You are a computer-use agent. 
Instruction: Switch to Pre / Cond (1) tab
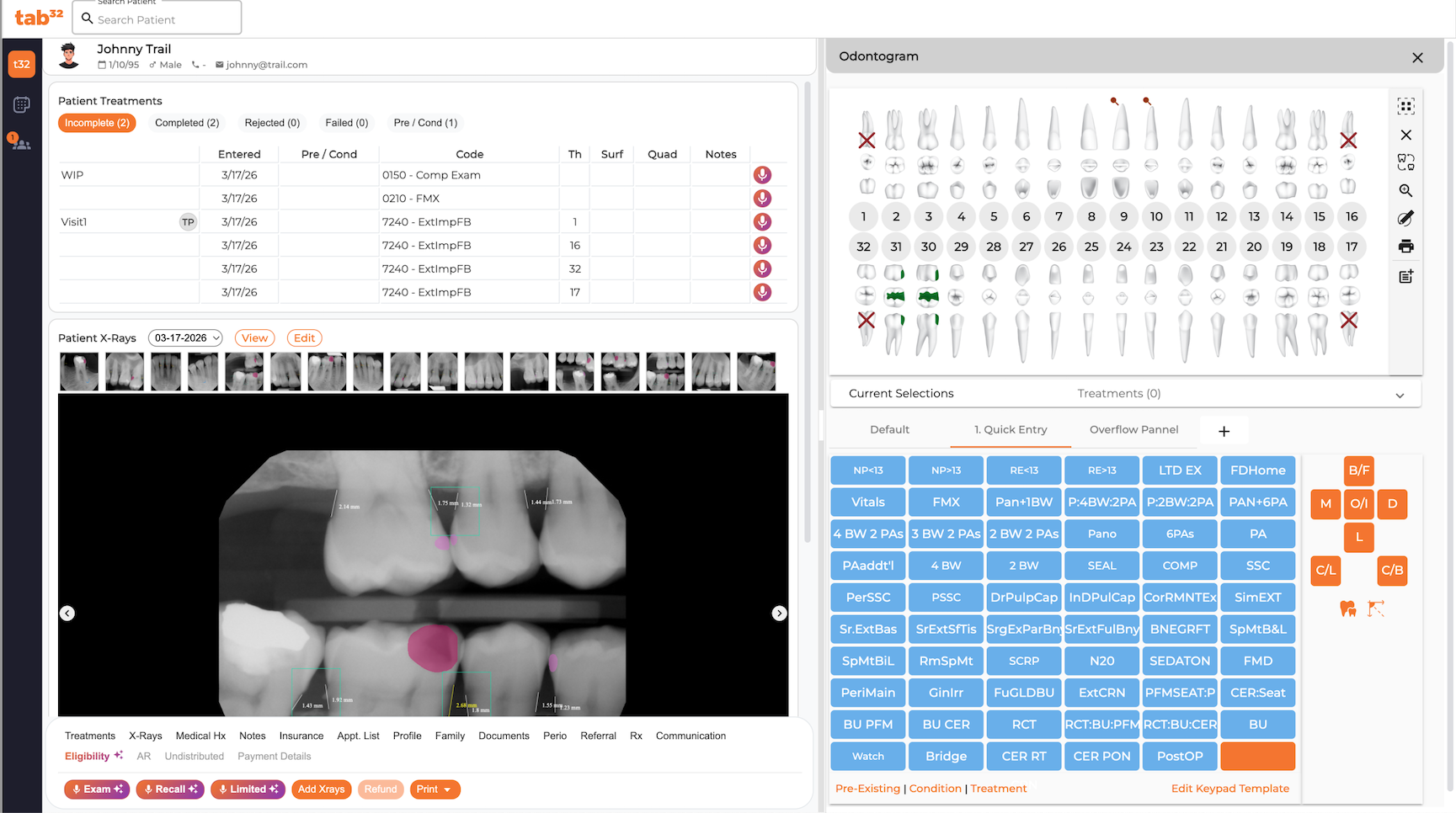point(425,123)
